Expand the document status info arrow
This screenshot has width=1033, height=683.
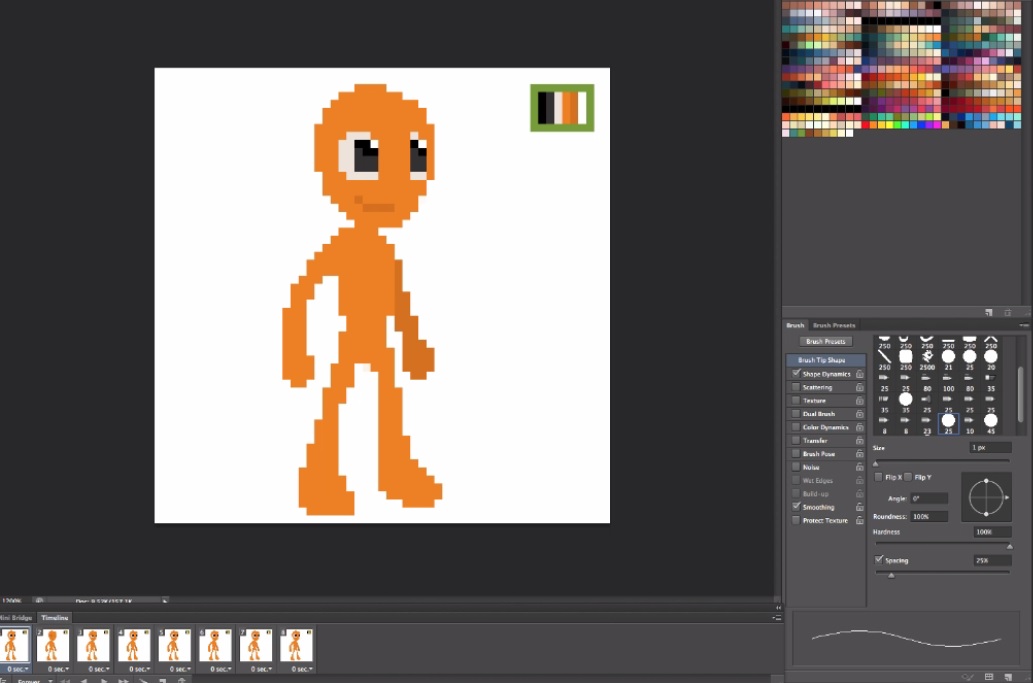click(165, 601)
